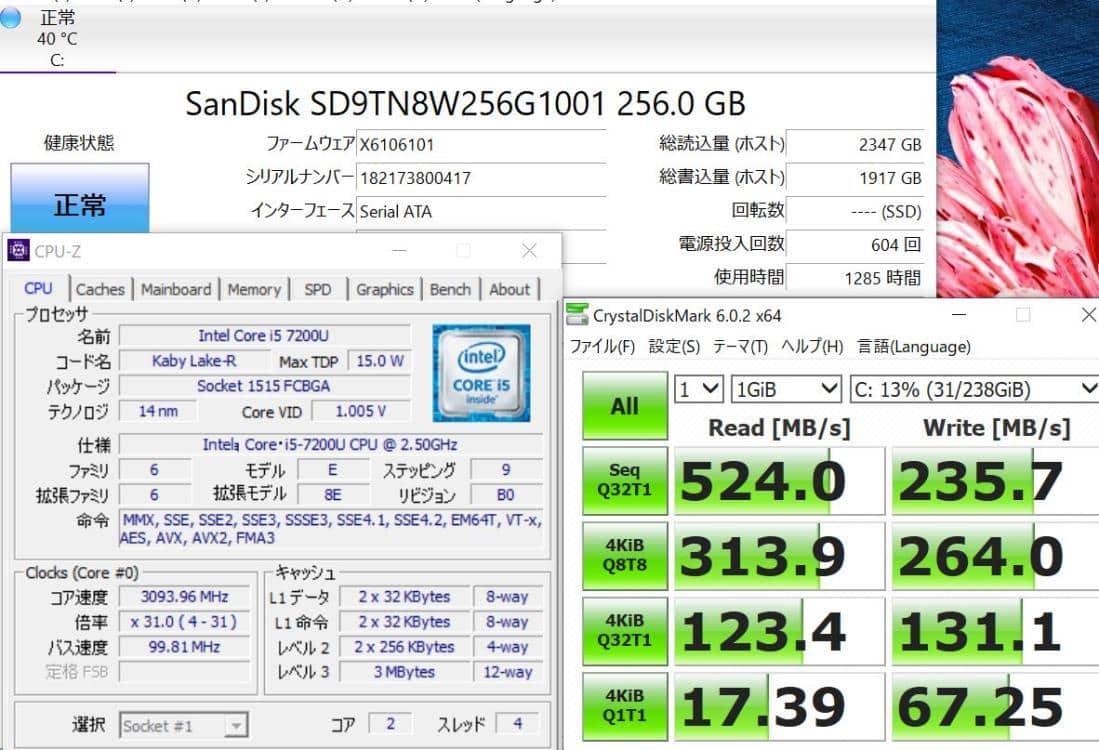This screenshot has height=750, width=1099.
Task: Click the sequential write result 235.7
Action: tap(995, 481)
